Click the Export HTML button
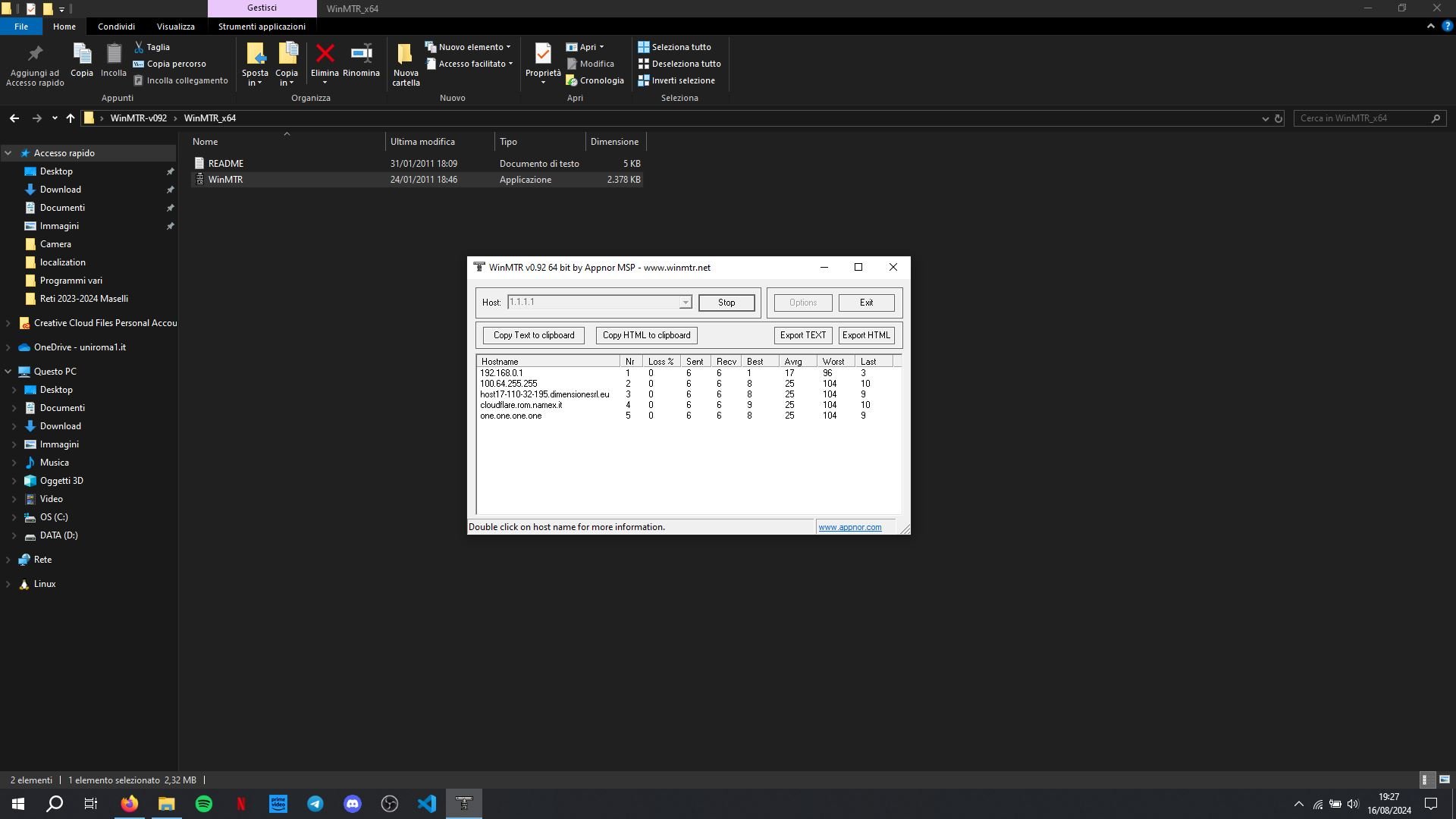Viewport: 1456px width, 819px height. (x=866, y=335)
